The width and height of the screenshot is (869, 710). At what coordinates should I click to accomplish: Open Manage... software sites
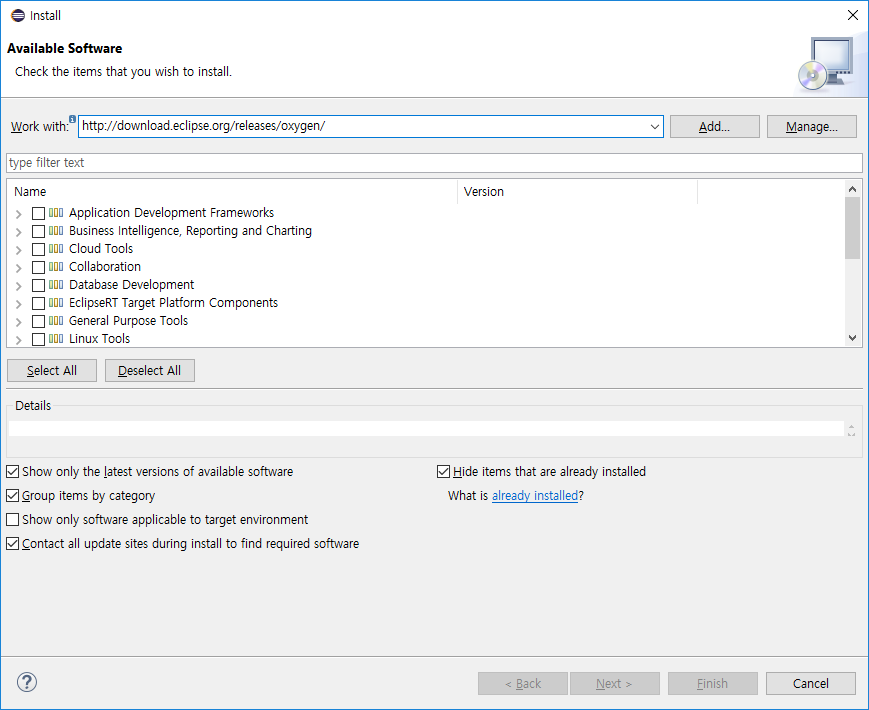click(811, 126)
